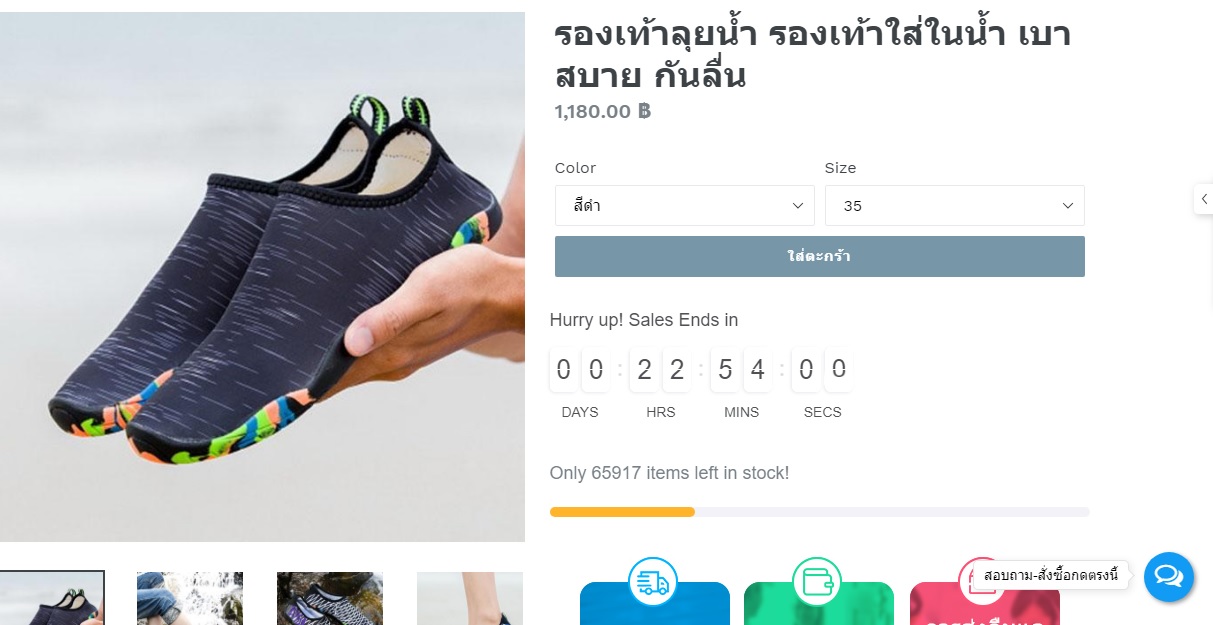Select fourth partially visible product thumbnail

(470, 598)
